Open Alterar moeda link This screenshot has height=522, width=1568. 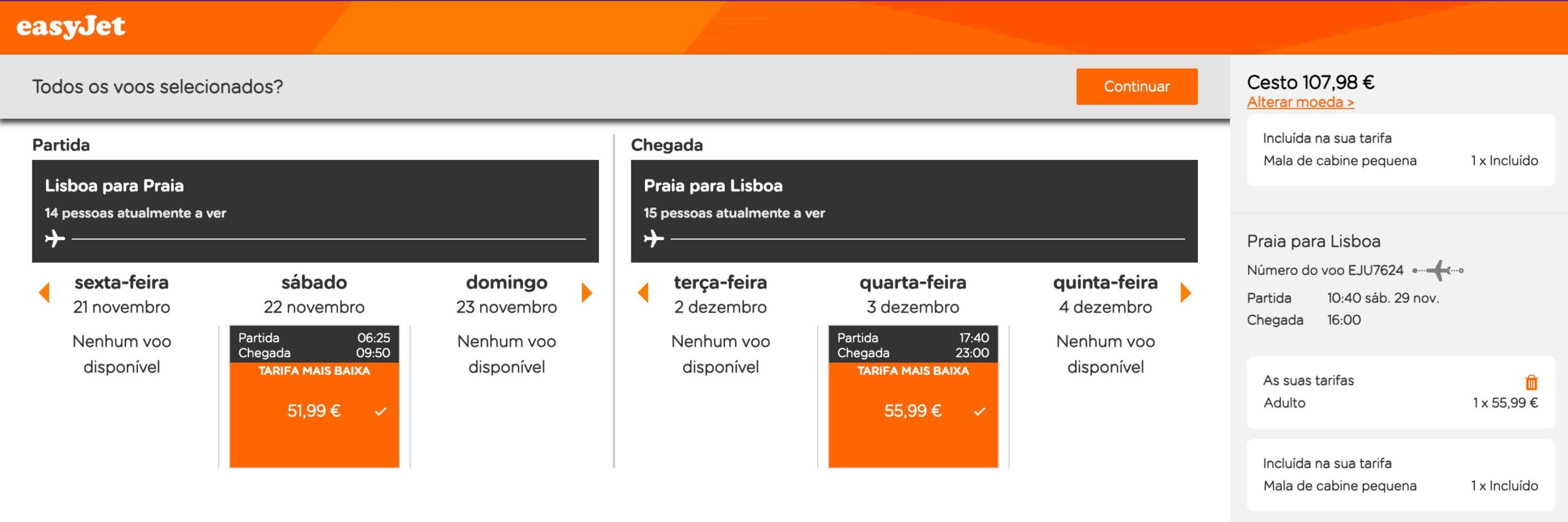click(1300, 102)
